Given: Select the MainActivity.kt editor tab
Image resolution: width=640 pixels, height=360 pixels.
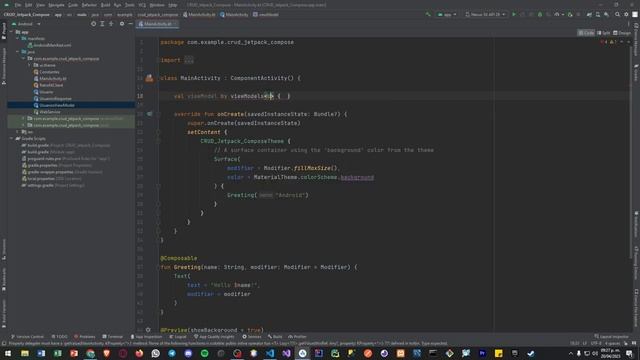Looking at the screenshot, I should (x=158, y=24).
